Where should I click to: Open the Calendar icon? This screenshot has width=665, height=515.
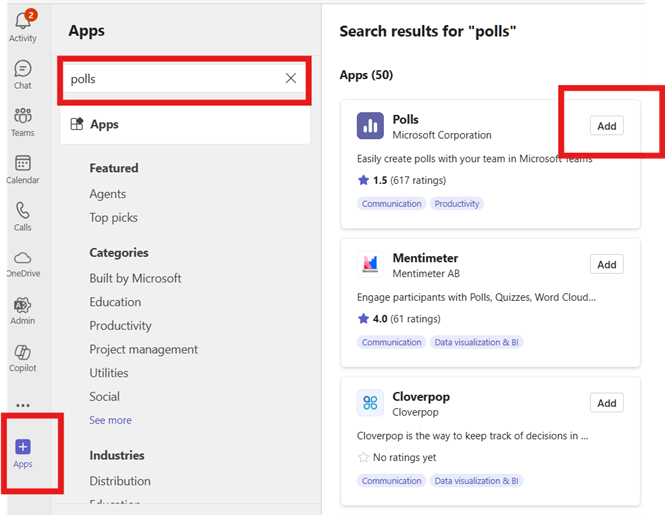click(x=22, y=165)
